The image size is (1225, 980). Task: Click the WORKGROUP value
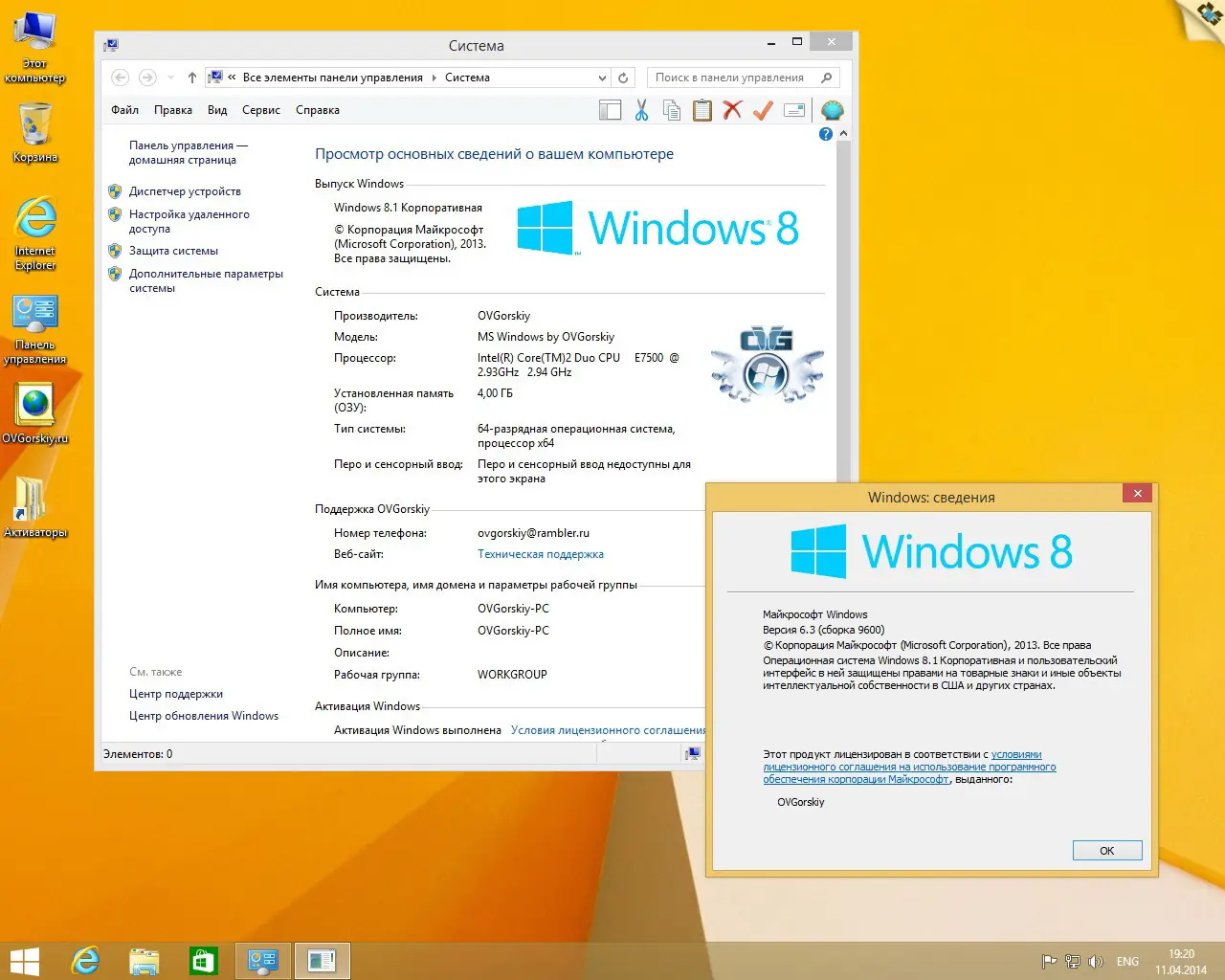(512, 675)
